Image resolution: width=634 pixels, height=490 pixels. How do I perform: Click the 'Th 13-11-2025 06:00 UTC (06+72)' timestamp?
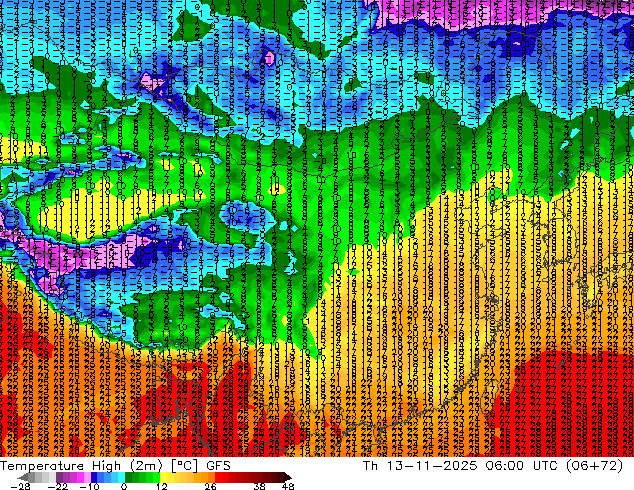point(493,465)
